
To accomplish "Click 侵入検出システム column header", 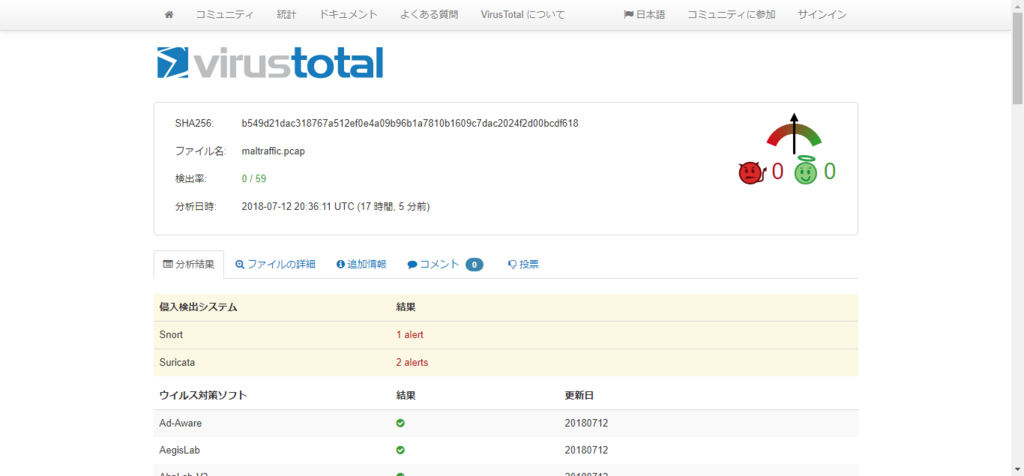I will click(x=199, y=307).
